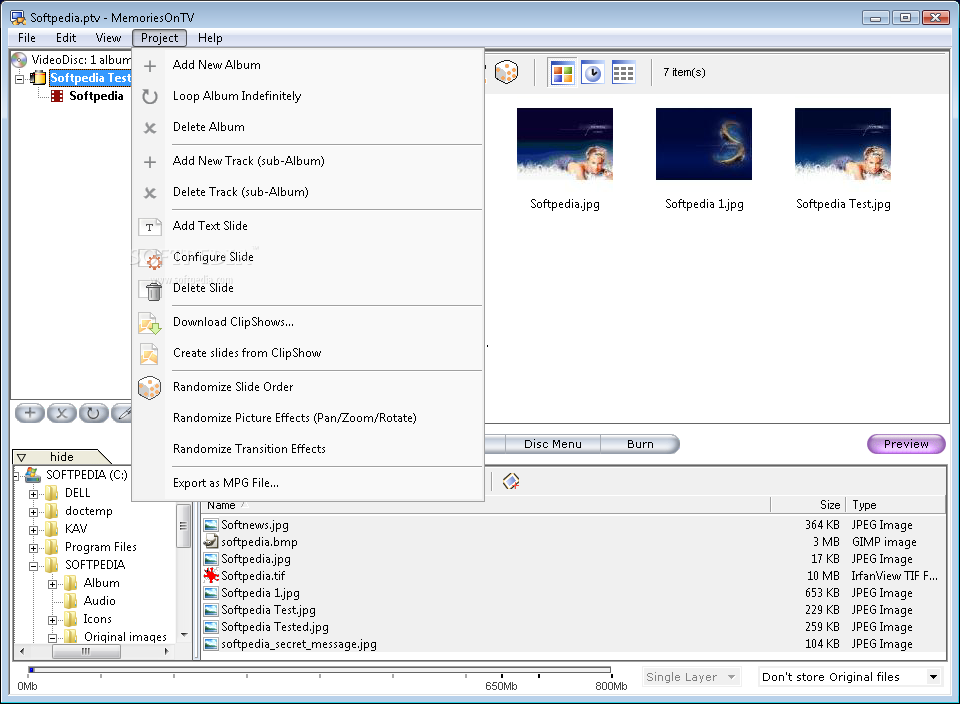Click the delete album X button
The height and width of the screenshot is (704, 960).
click(61, 413)
